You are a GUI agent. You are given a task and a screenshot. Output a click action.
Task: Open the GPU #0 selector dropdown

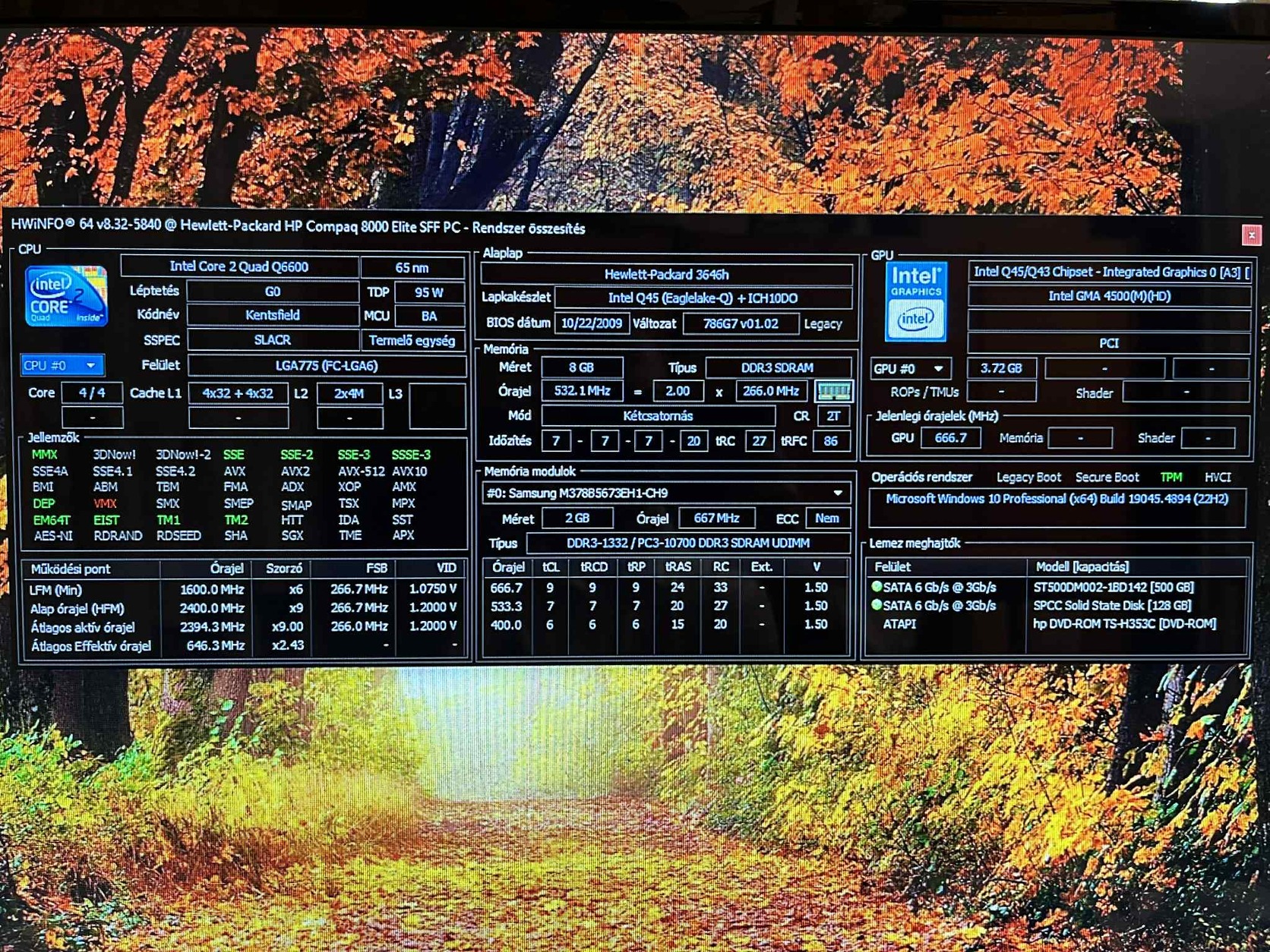coord(910,369)
